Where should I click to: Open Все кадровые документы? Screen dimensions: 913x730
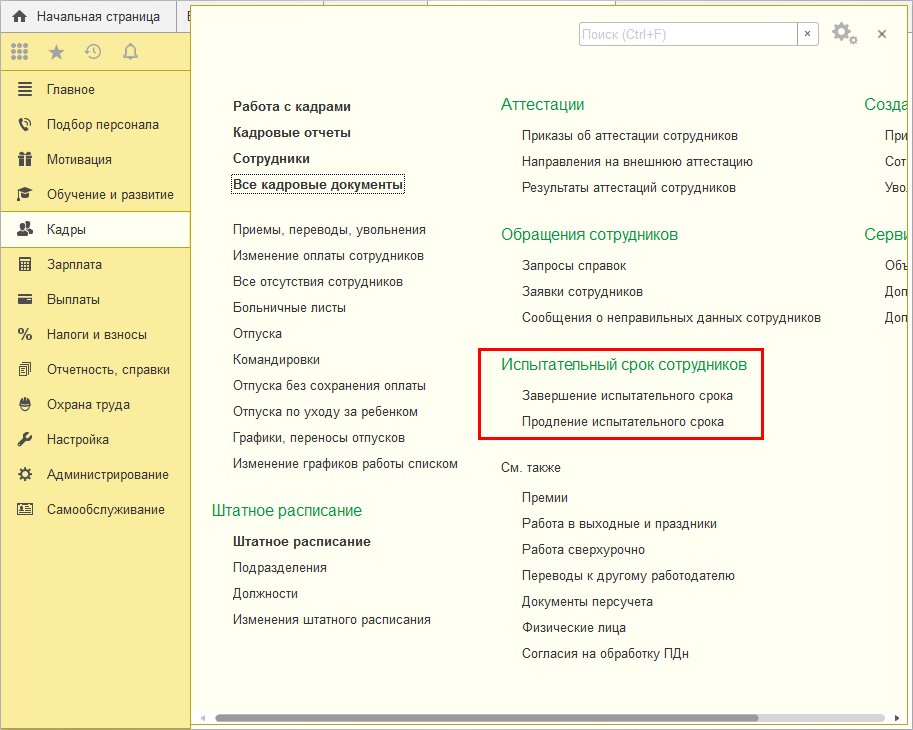318,185
